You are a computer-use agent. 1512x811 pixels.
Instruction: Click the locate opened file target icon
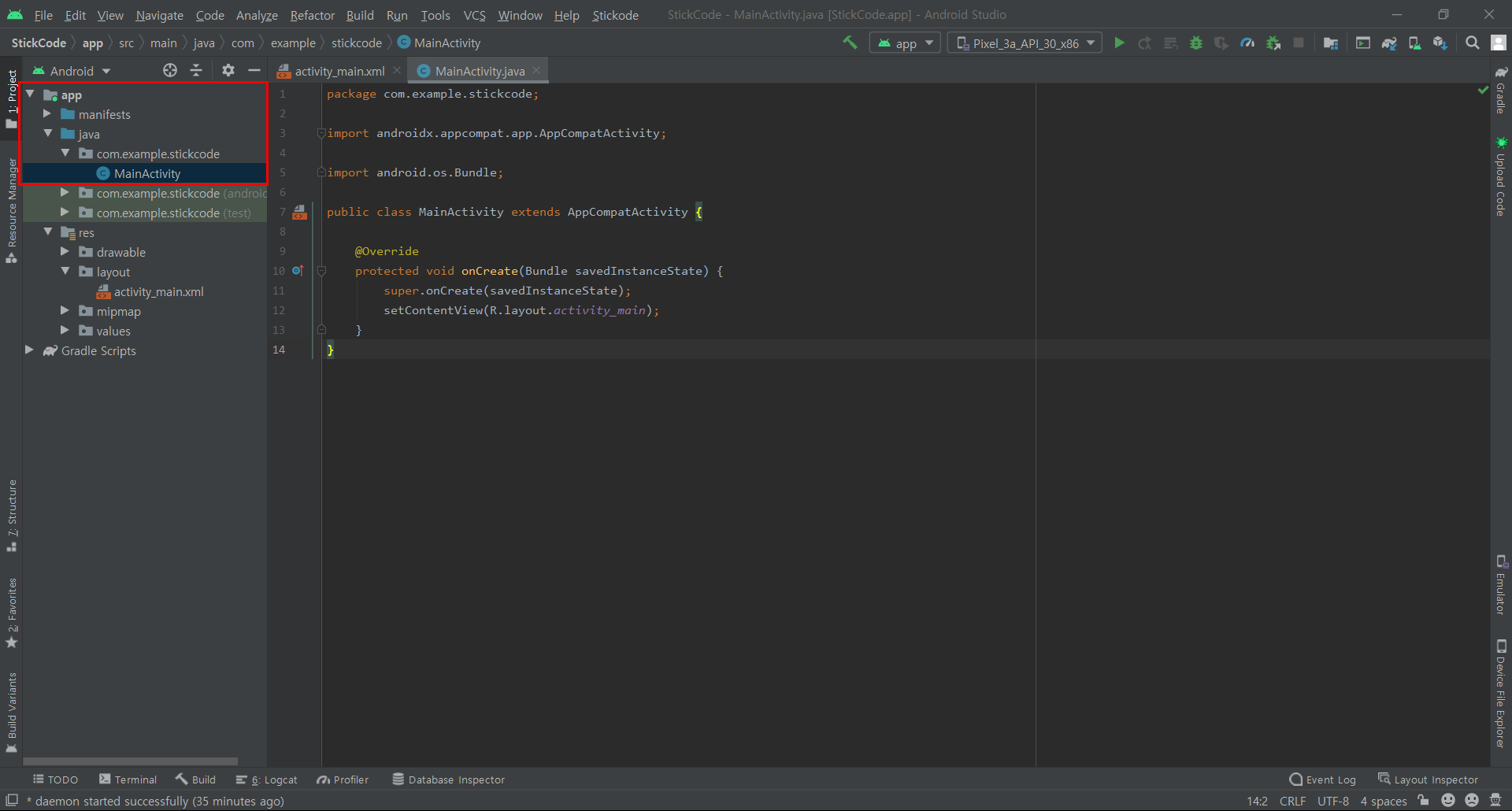(x=170, y=70)
